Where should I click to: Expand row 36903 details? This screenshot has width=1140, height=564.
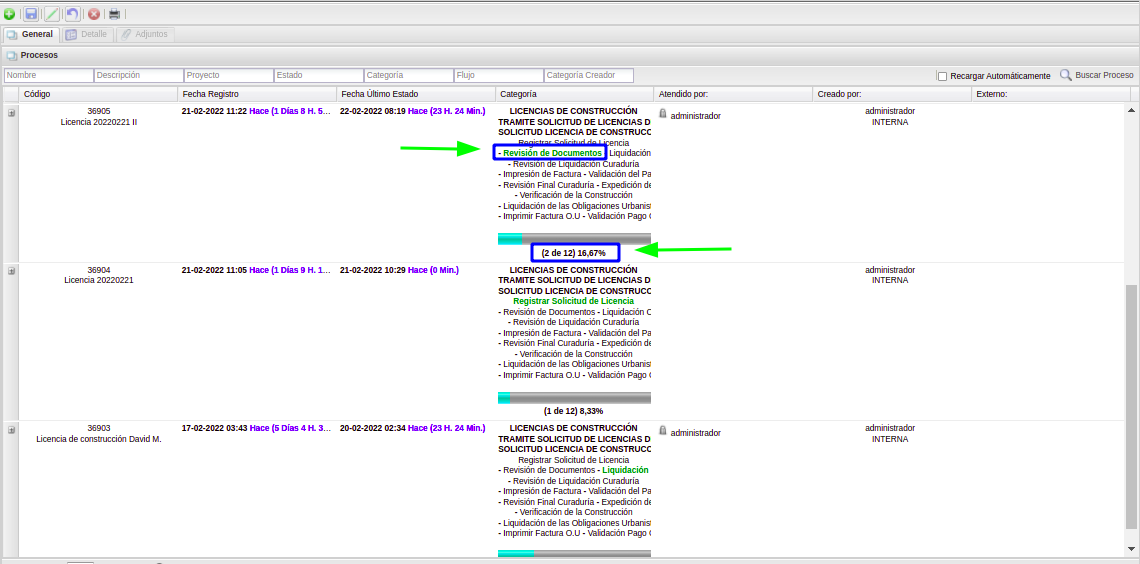click(x=12, y=430)
